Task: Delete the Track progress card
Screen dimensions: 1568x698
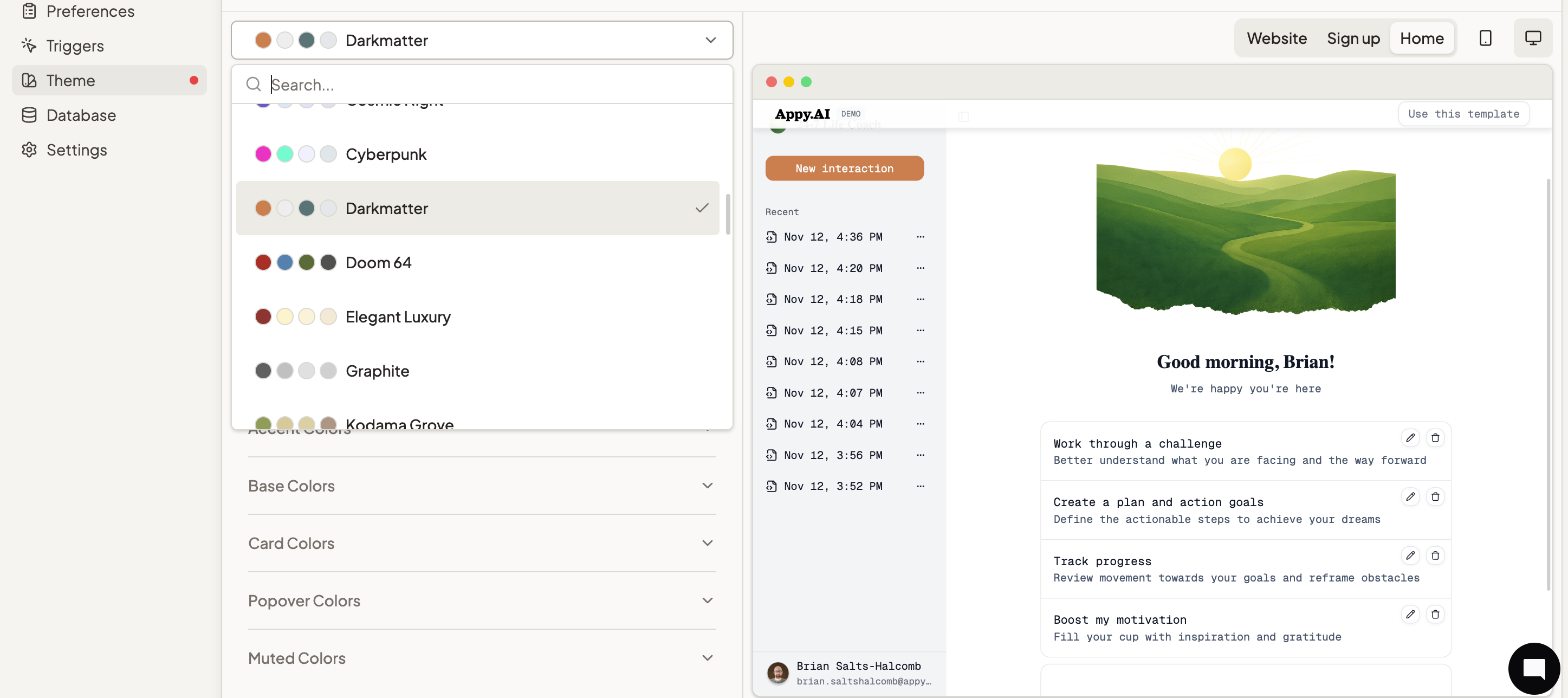Action: point(1435,555)
